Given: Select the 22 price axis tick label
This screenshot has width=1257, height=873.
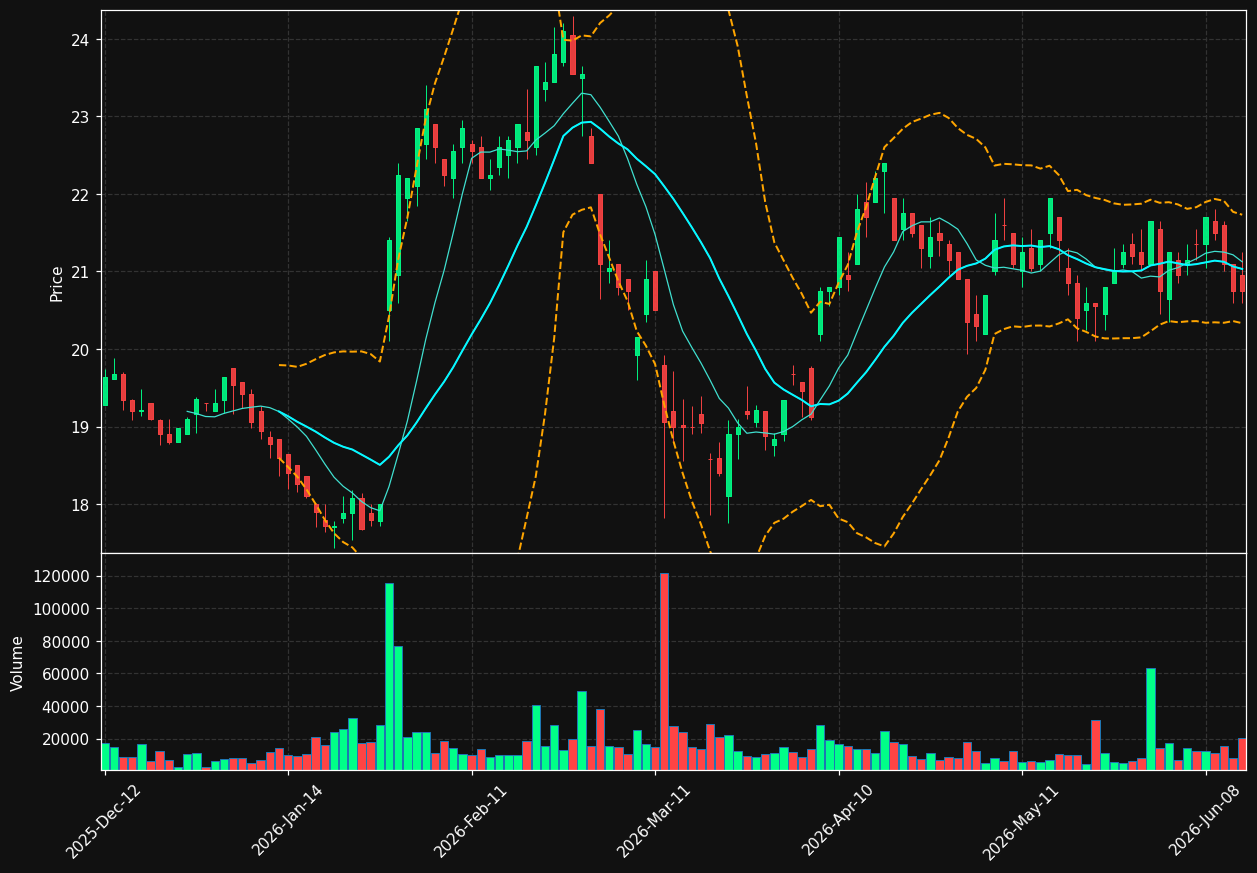Looking at the screenshot, I should tap(79, 195).
